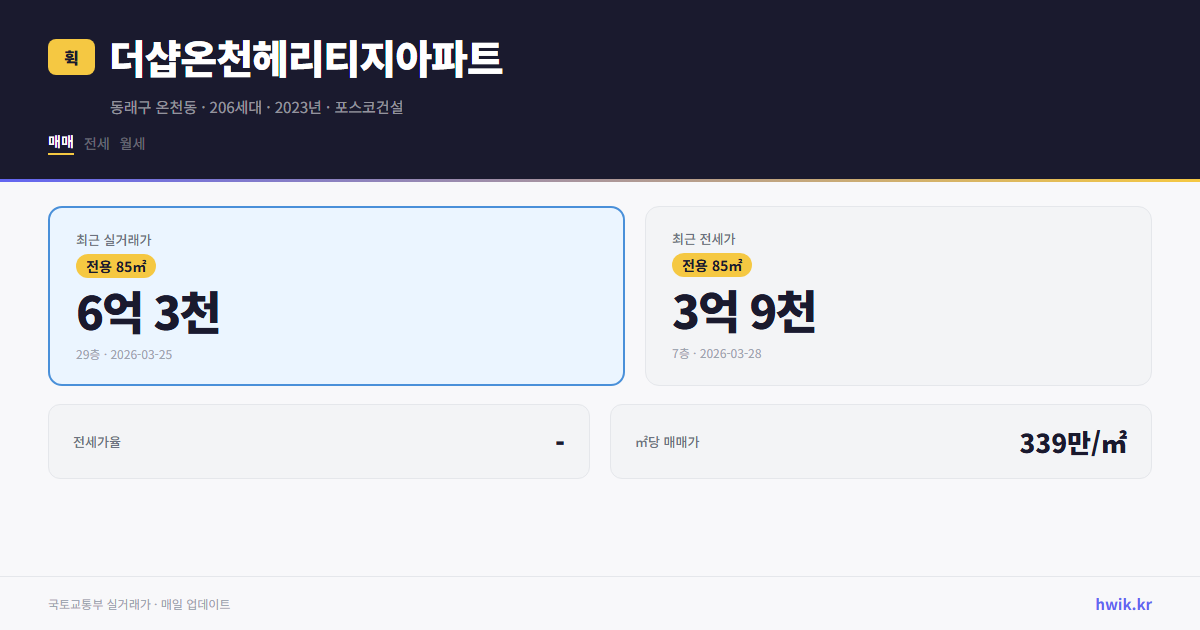The width and height of the screenshot is (1200, 630).
Task: Click the dash value in 전세가율
Action: 562,441
